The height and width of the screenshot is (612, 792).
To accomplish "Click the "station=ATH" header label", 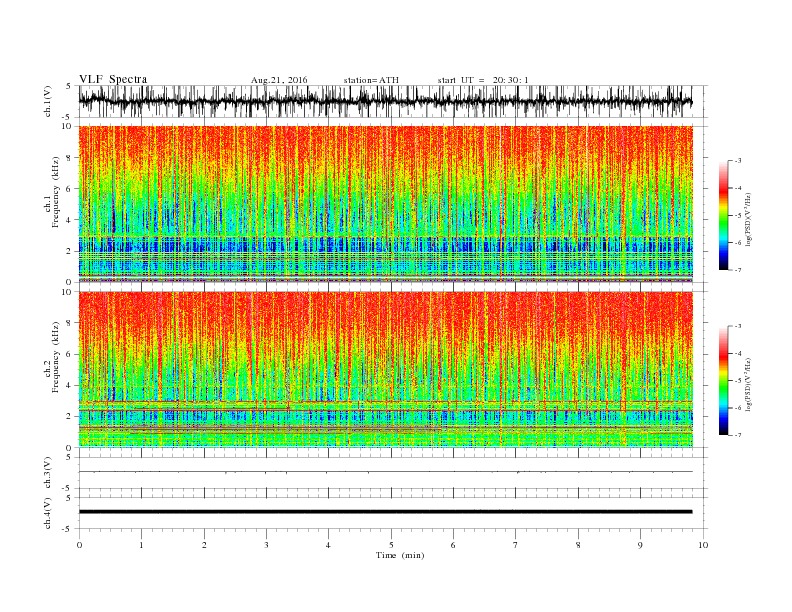I will point(371,80).
